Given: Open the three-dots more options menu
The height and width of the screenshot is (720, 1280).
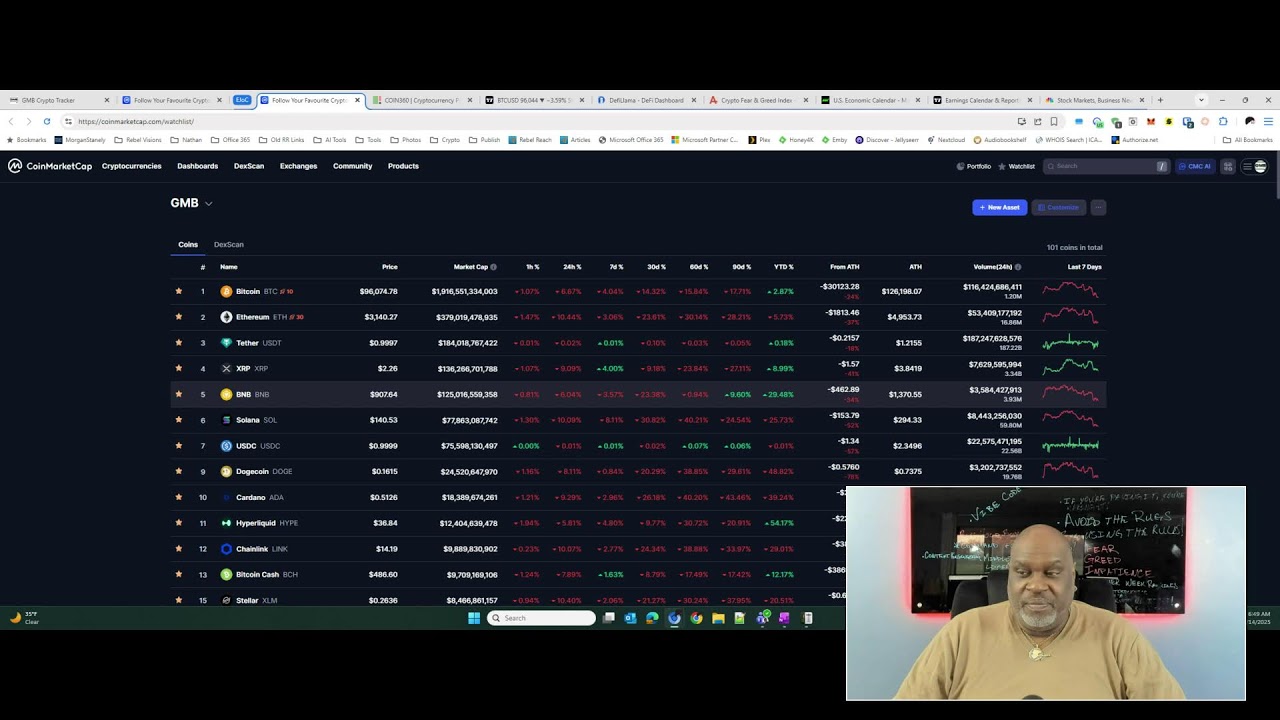Looking at the screenshot, I should pyautogui.click(x=1098, y=207).
